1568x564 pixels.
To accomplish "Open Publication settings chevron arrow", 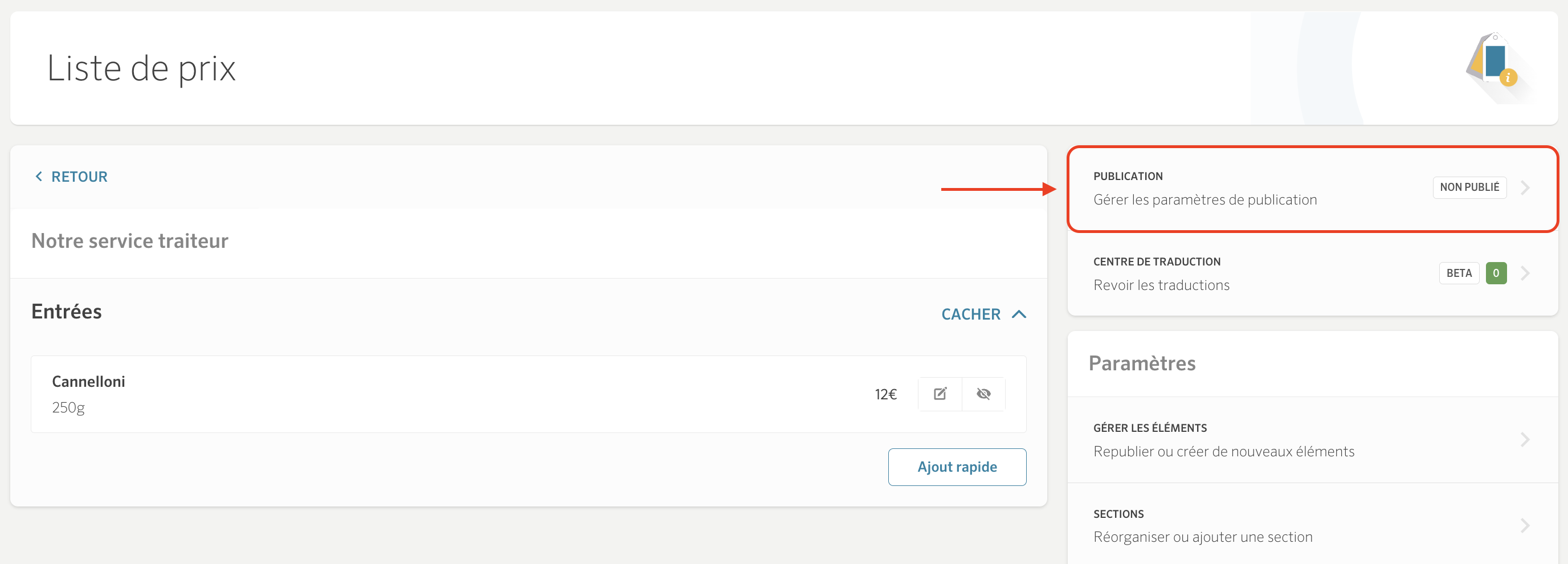I will tap(1525, 187).
